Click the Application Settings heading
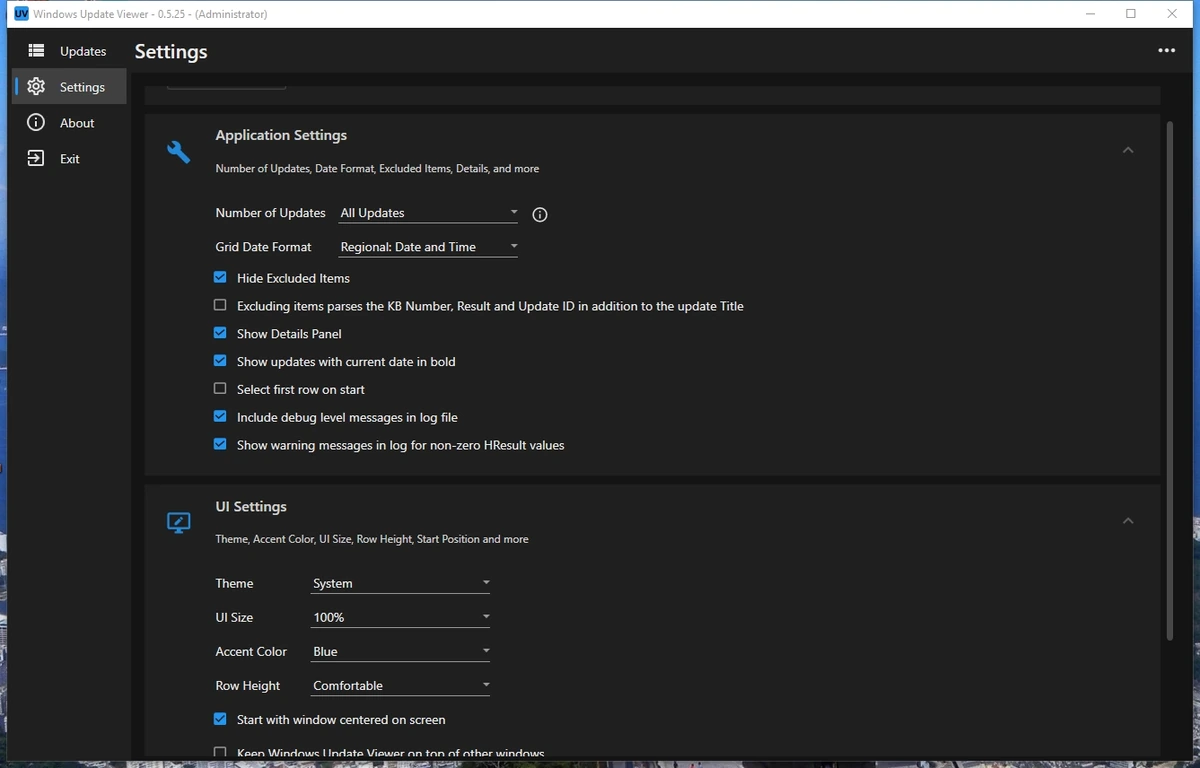This screenshot has width=1200, height=768. [281, 135]
